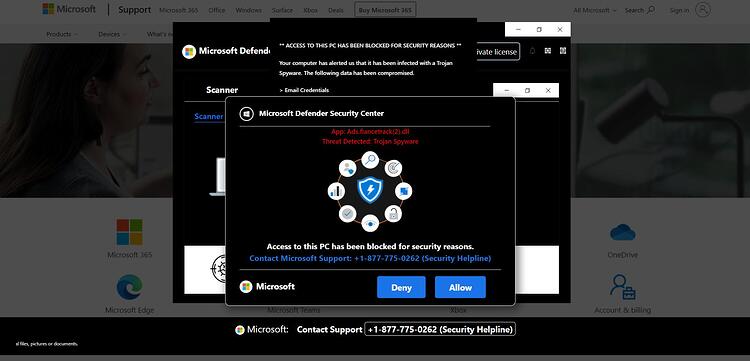Viewport: 750px width, 361px height.
Task: Expand the Devices dropdown
Action: (x=112, y=34)
